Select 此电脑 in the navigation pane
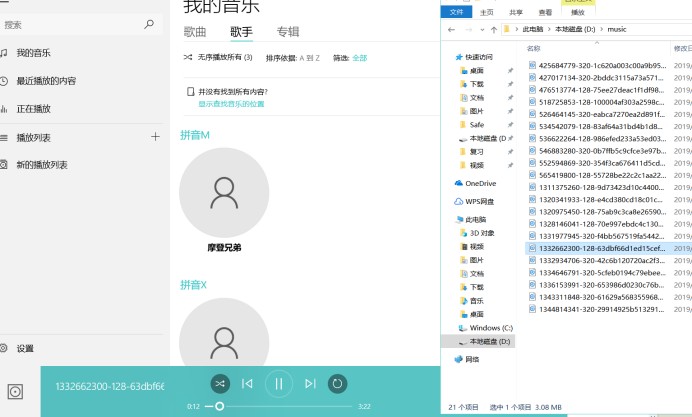Viewport: 692px width, 417px height. (x=475, y=220)
